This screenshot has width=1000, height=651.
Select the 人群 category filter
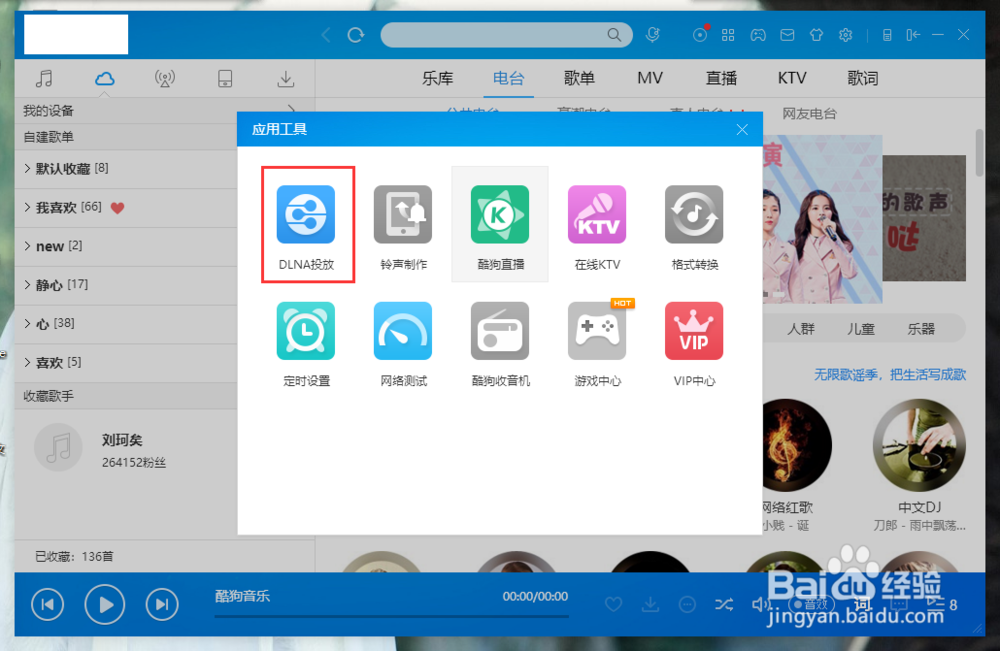click(x=801, y=329)
